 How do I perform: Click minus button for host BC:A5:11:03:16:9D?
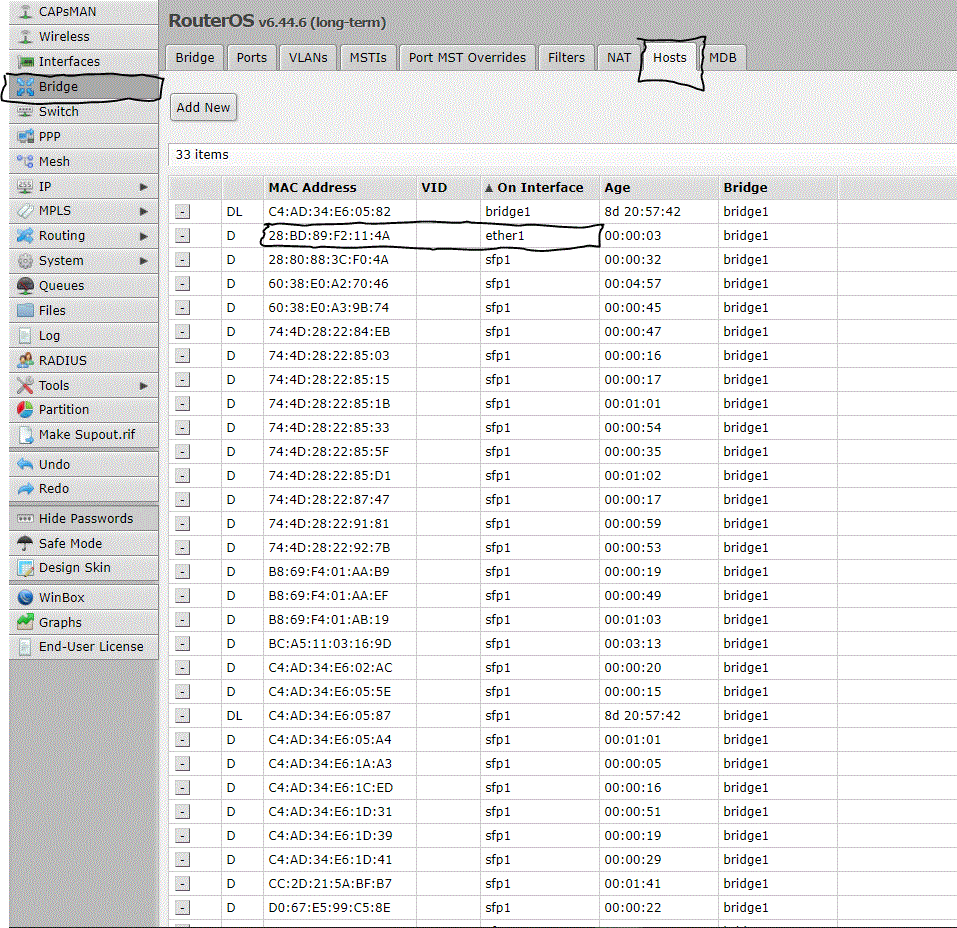point(182,644)
